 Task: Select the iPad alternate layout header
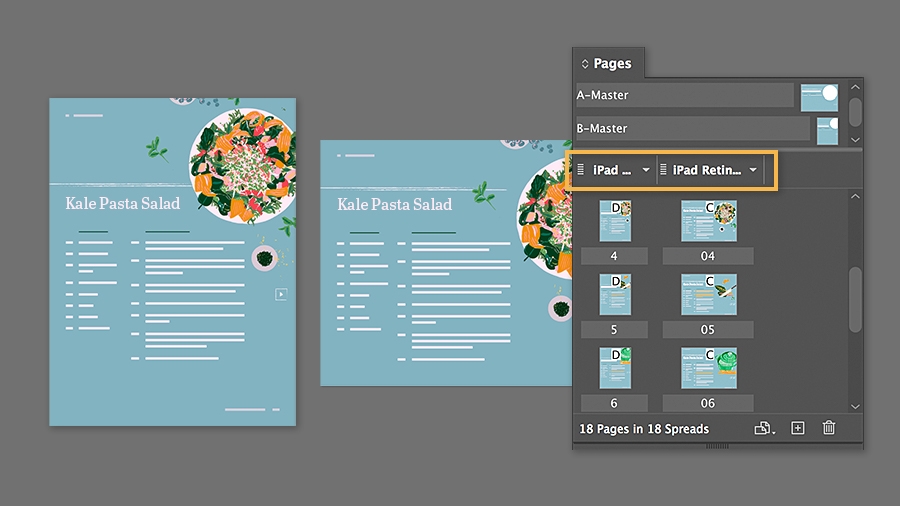[x=614, y=170]
